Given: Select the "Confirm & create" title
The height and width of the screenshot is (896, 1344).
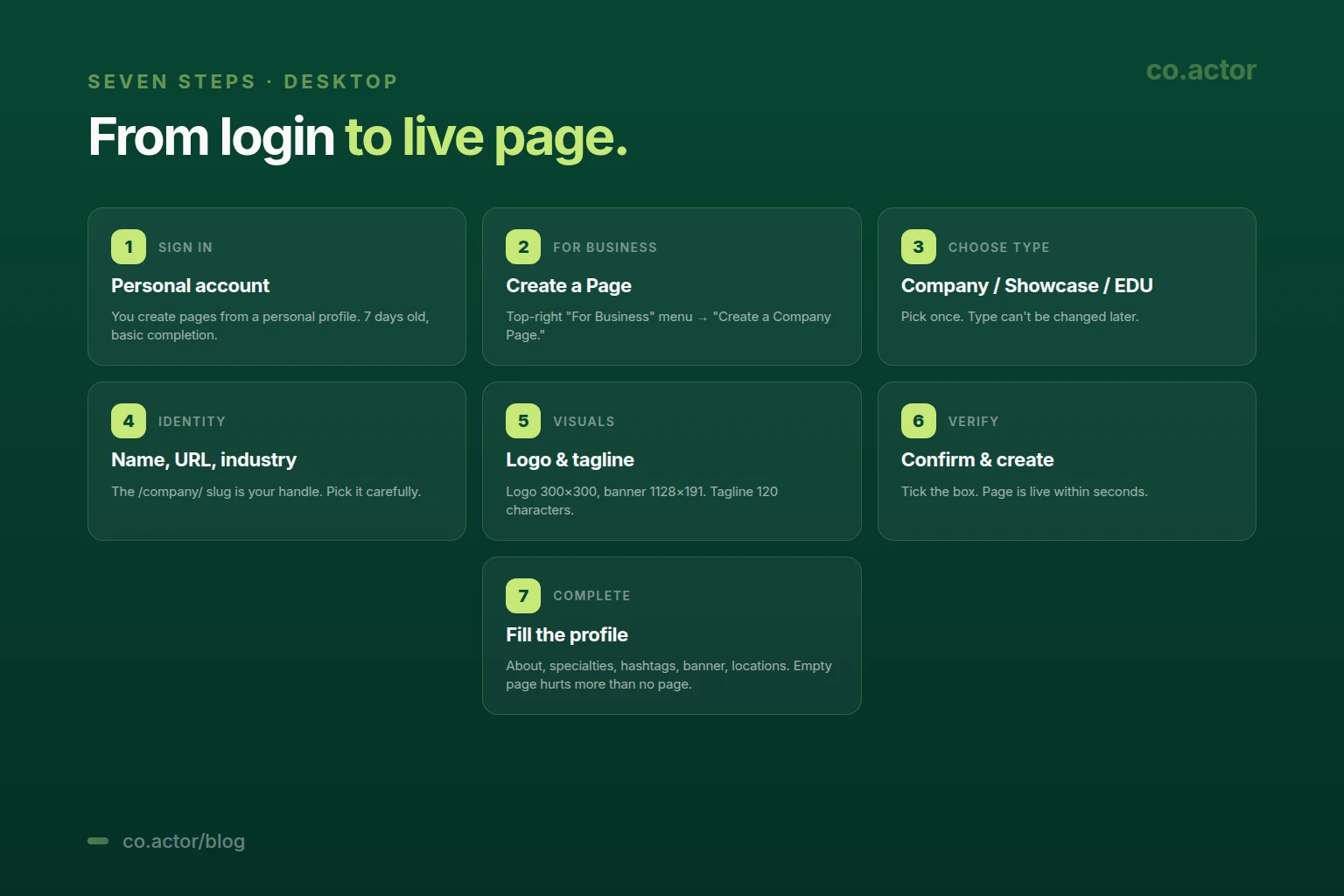Looking at the screenshot, I should click(977, 459).
